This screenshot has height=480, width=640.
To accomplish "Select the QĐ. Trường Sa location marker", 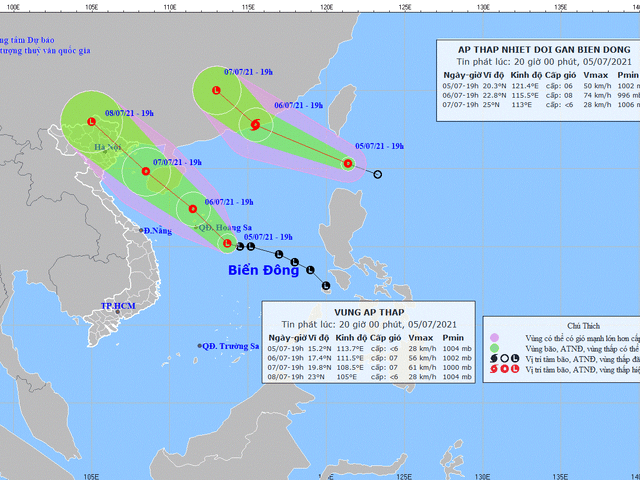I will [x=198, y=347].
